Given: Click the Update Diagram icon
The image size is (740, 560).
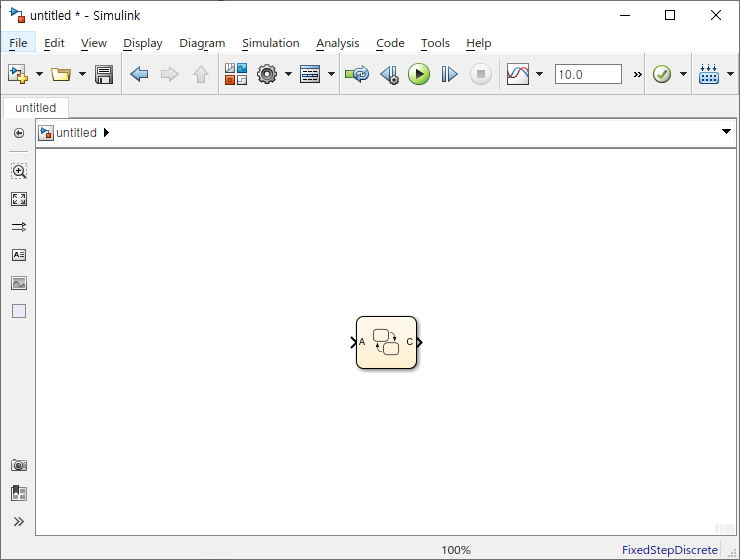Looking at the screenshot, I should 357,74.
